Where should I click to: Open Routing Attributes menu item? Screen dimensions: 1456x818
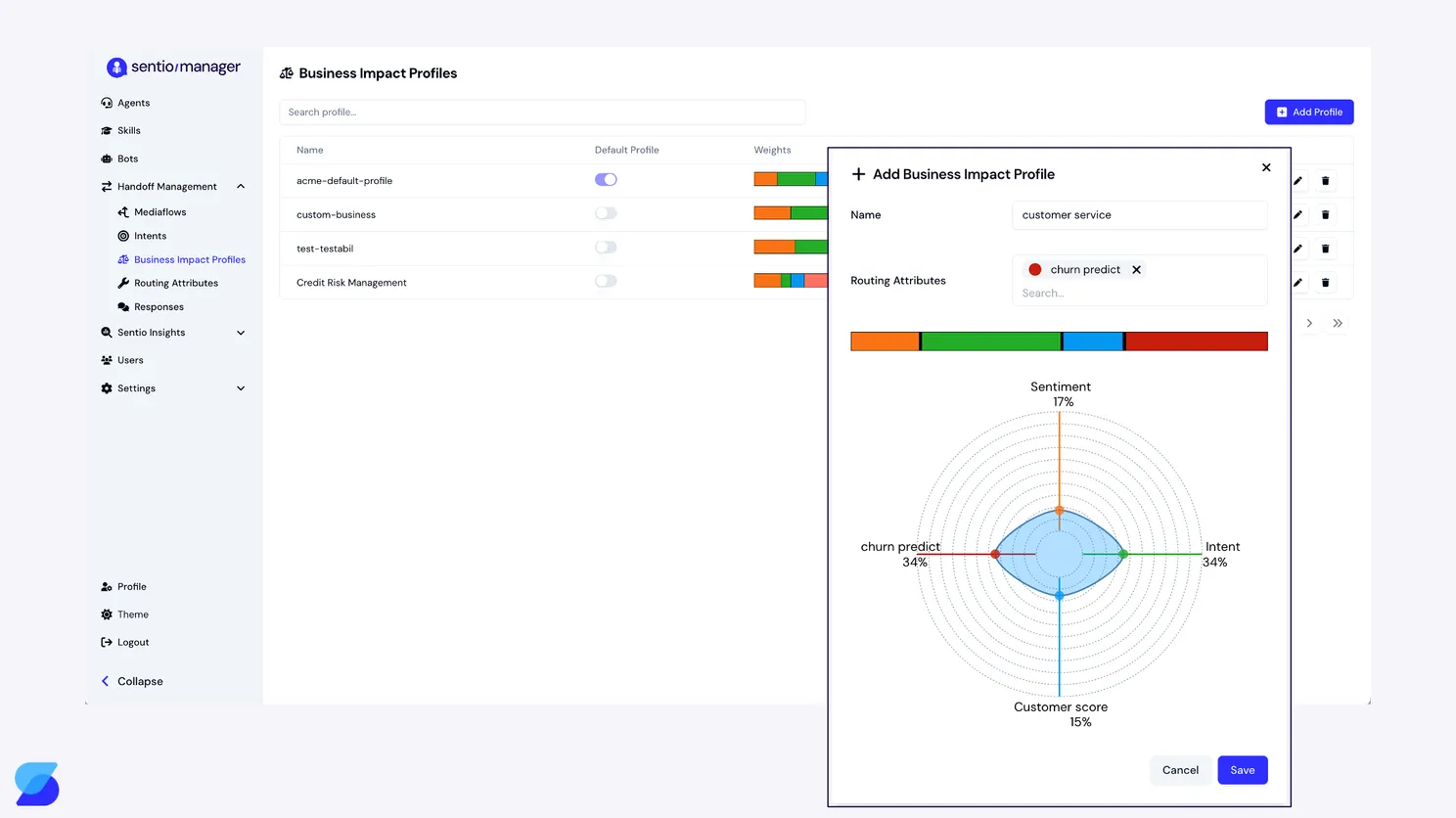tap(176, 283)
